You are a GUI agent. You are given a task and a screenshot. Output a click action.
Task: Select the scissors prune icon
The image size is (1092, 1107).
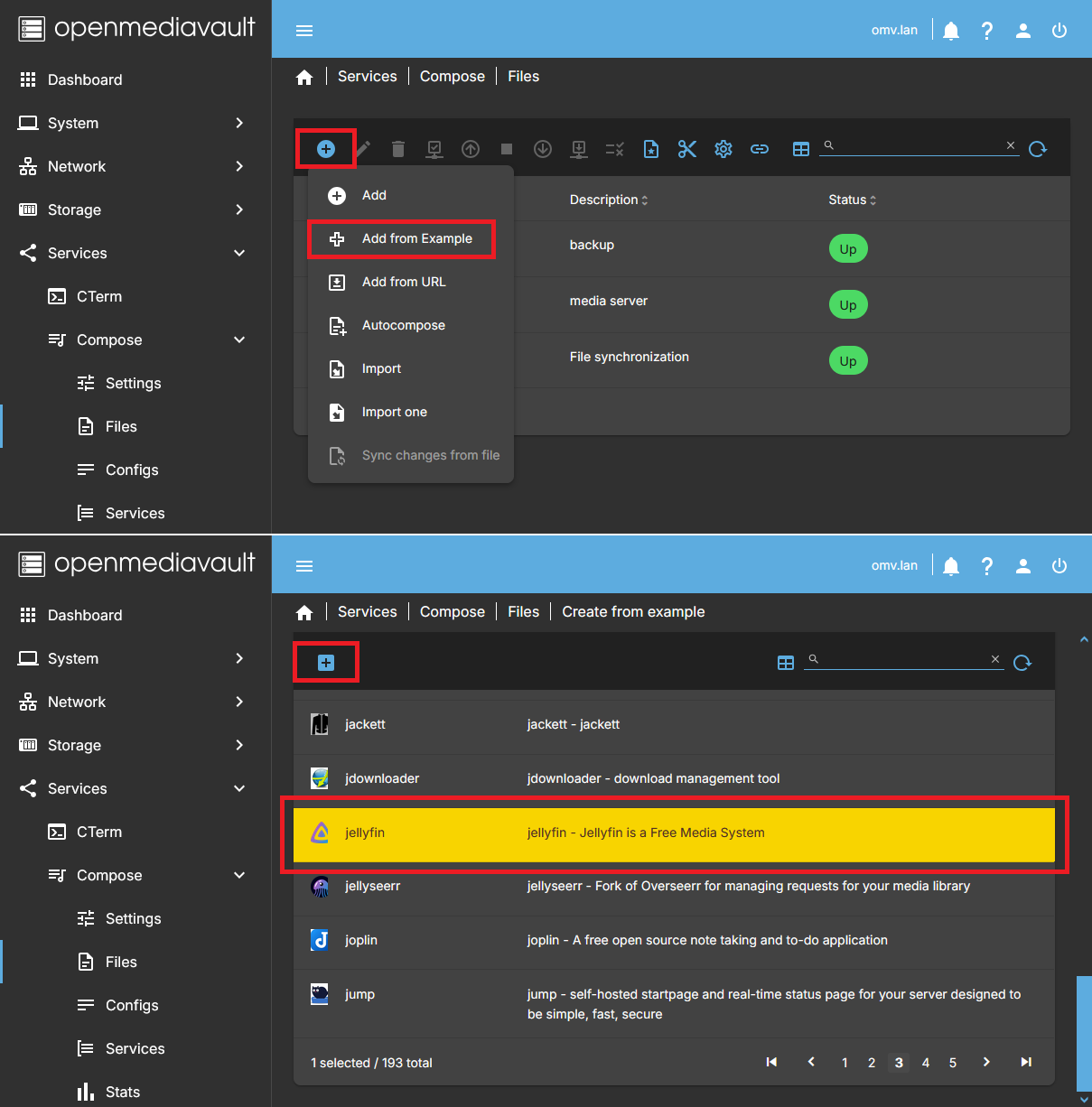click(687, 148)
